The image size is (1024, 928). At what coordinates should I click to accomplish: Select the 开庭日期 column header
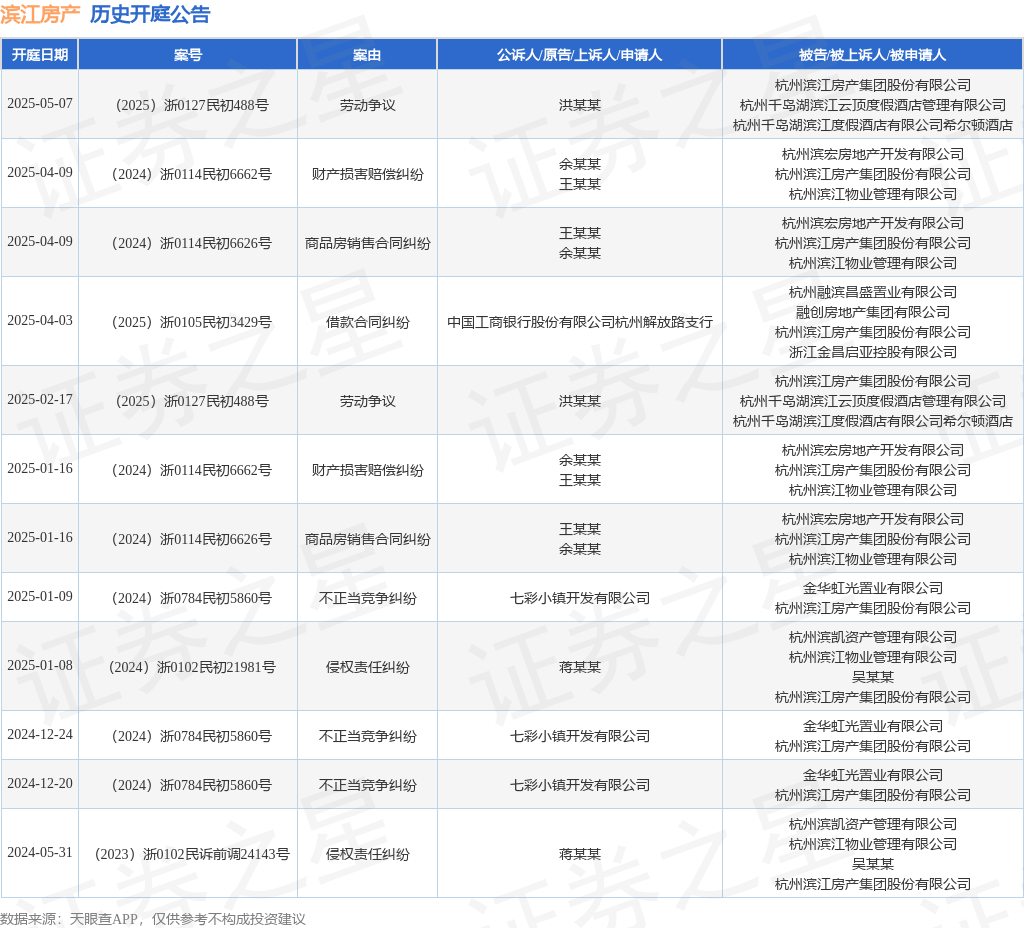[40, 55]
